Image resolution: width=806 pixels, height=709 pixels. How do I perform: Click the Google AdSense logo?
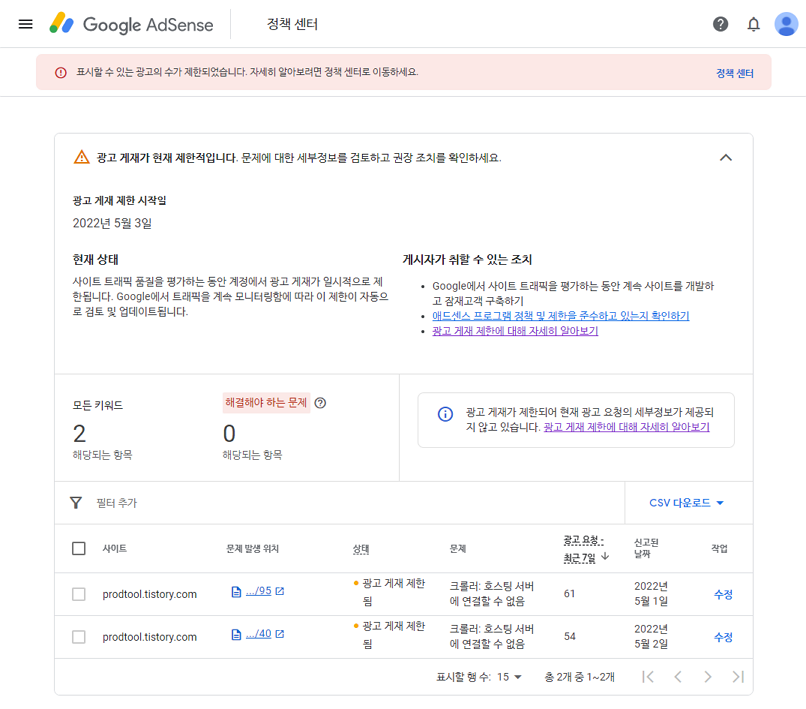(131, 24)
